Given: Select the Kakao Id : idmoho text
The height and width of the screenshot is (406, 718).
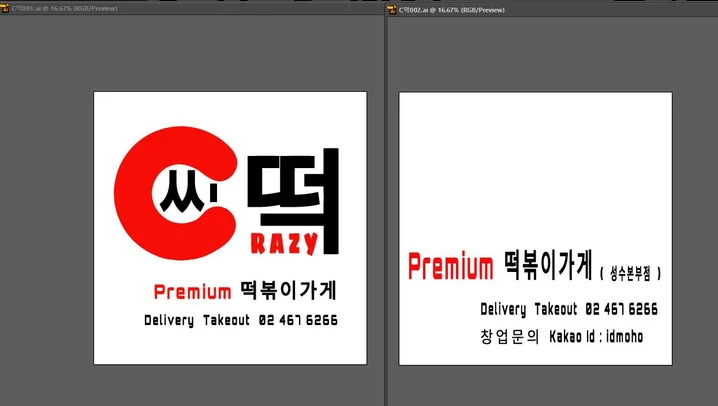Looking at the screenshot, I should [596, 337].
